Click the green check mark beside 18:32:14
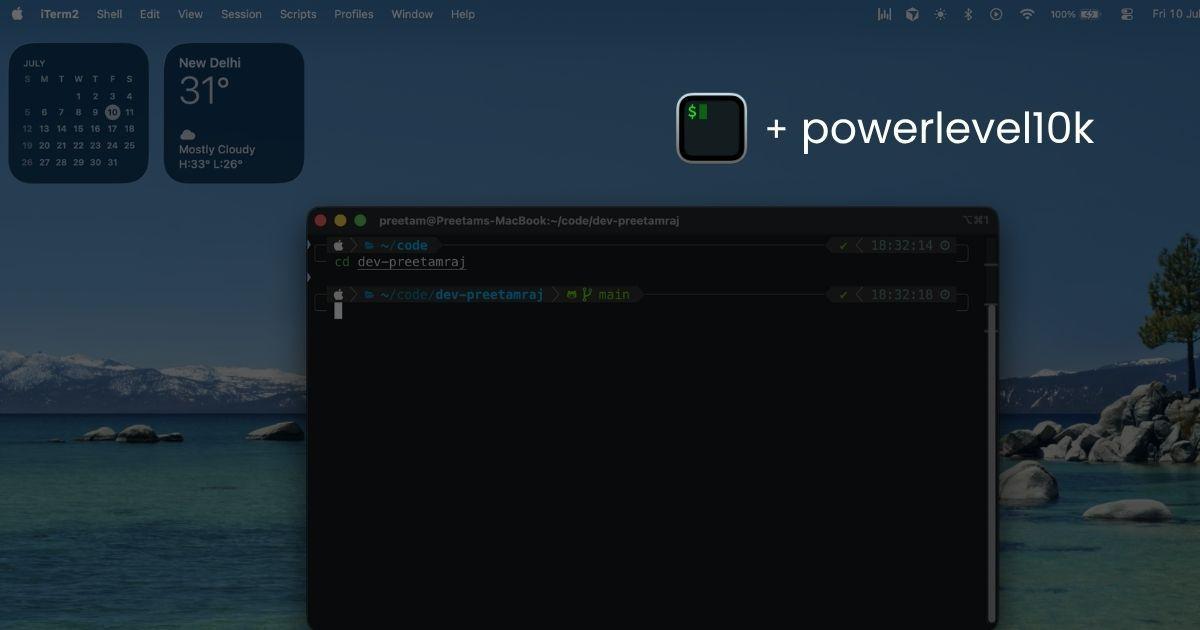This screenshot has width=1200, height=630. (x=843, y=245)
